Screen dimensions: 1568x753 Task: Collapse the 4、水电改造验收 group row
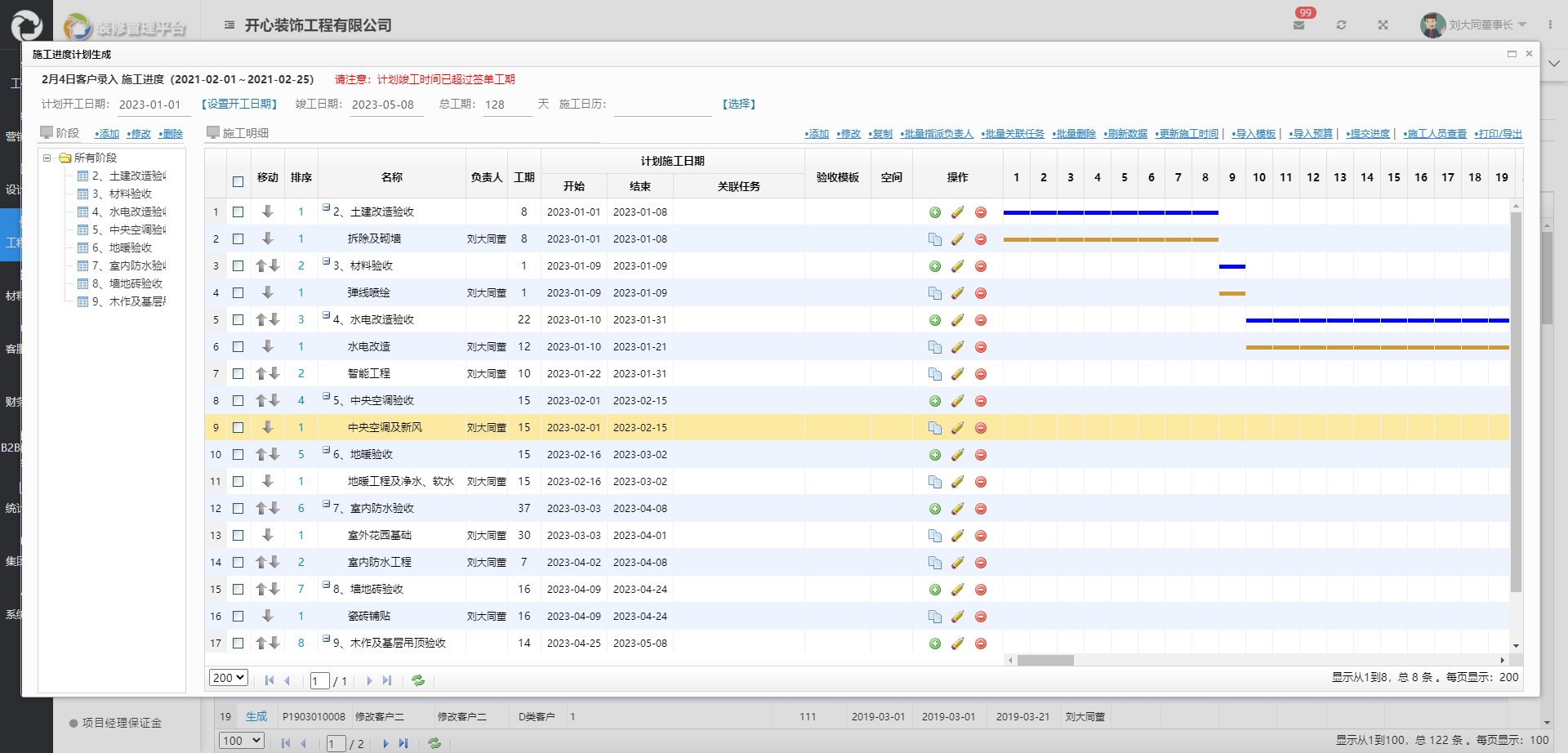(326, 316)
